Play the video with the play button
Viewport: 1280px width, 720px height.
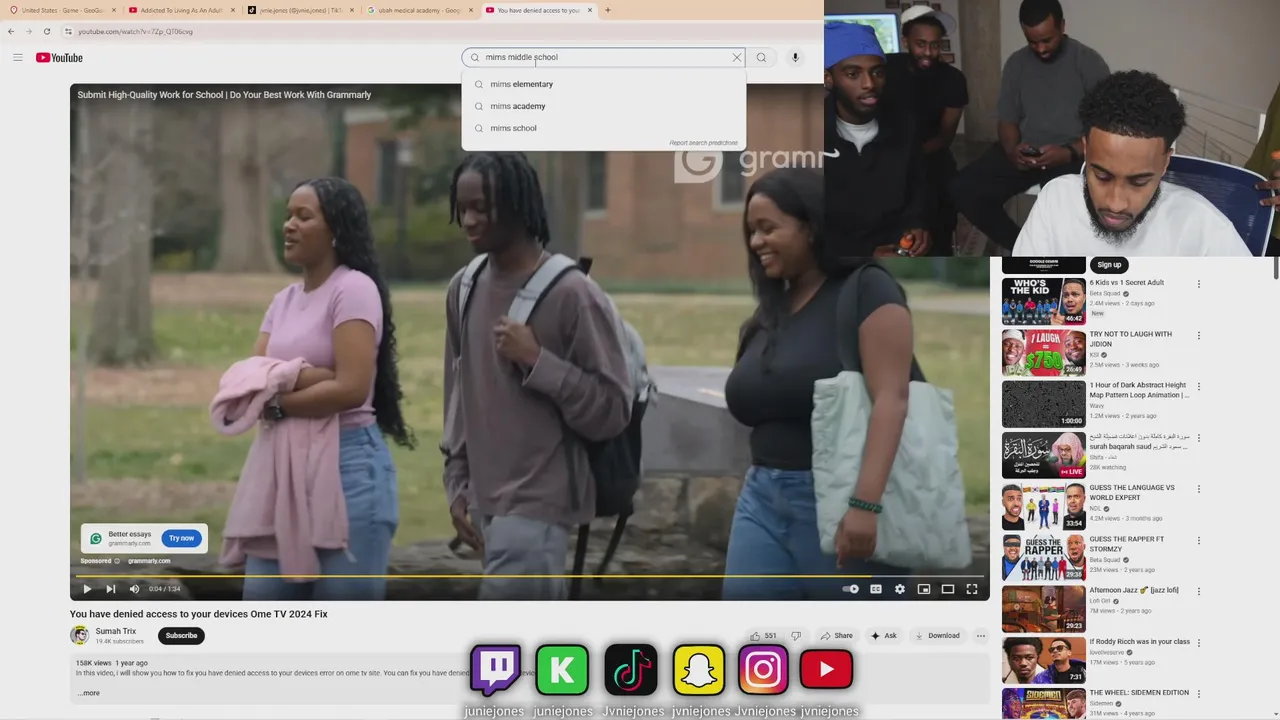click(x=87, y=589)
